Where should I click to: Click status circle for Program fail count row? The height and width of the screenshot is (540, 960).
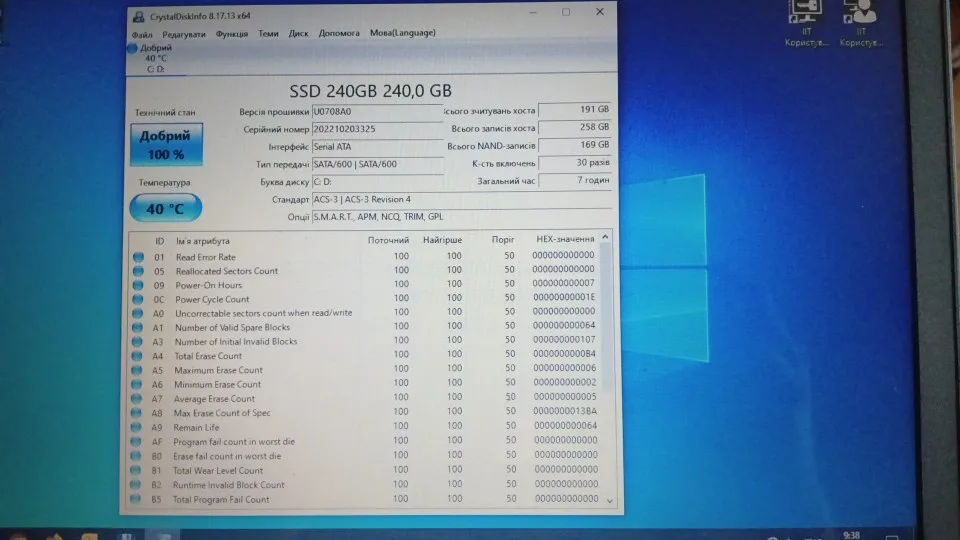tap(136, 441)
